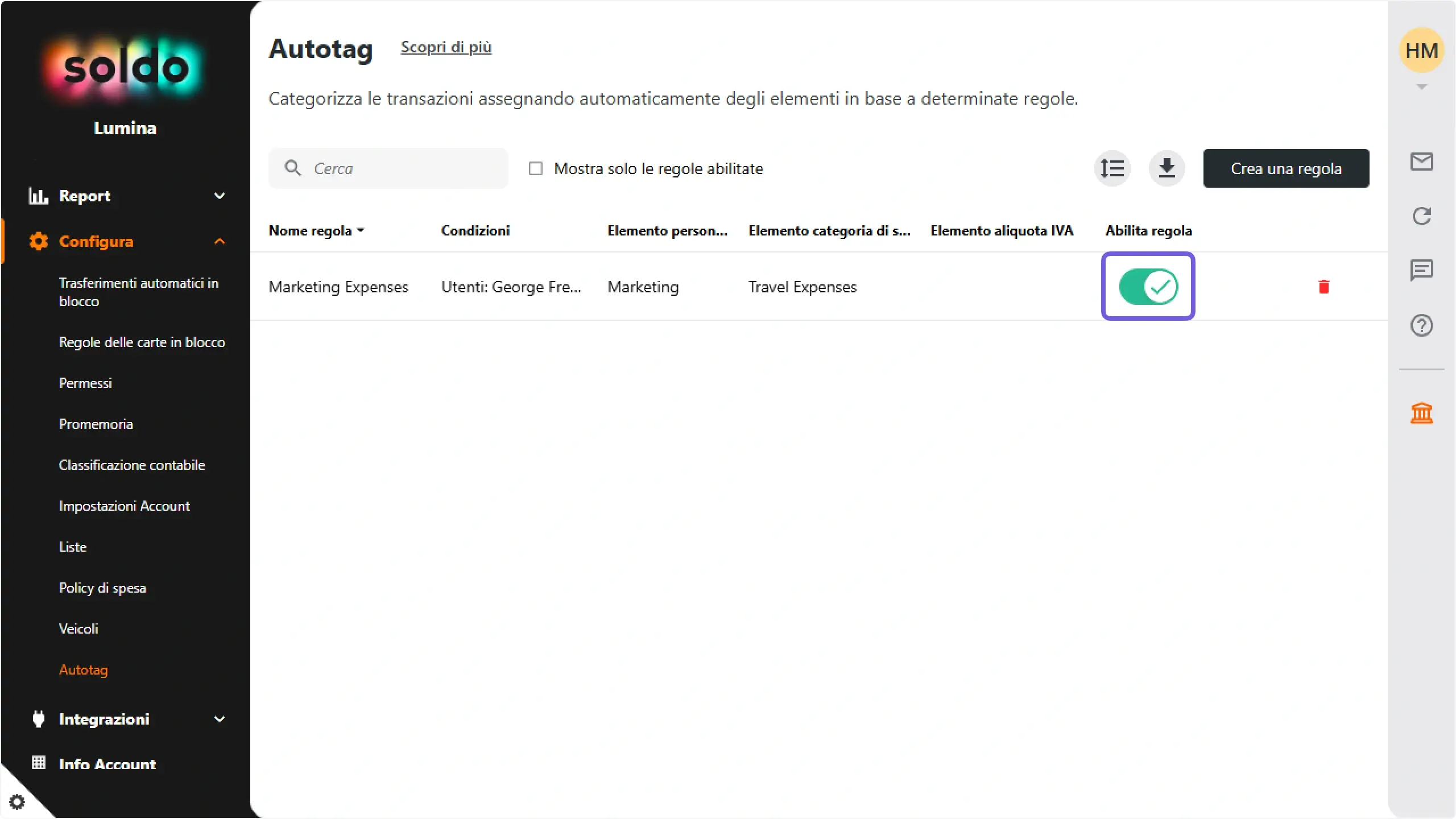Expand the Report menu chevron
1456x819 pixels.
220,196
